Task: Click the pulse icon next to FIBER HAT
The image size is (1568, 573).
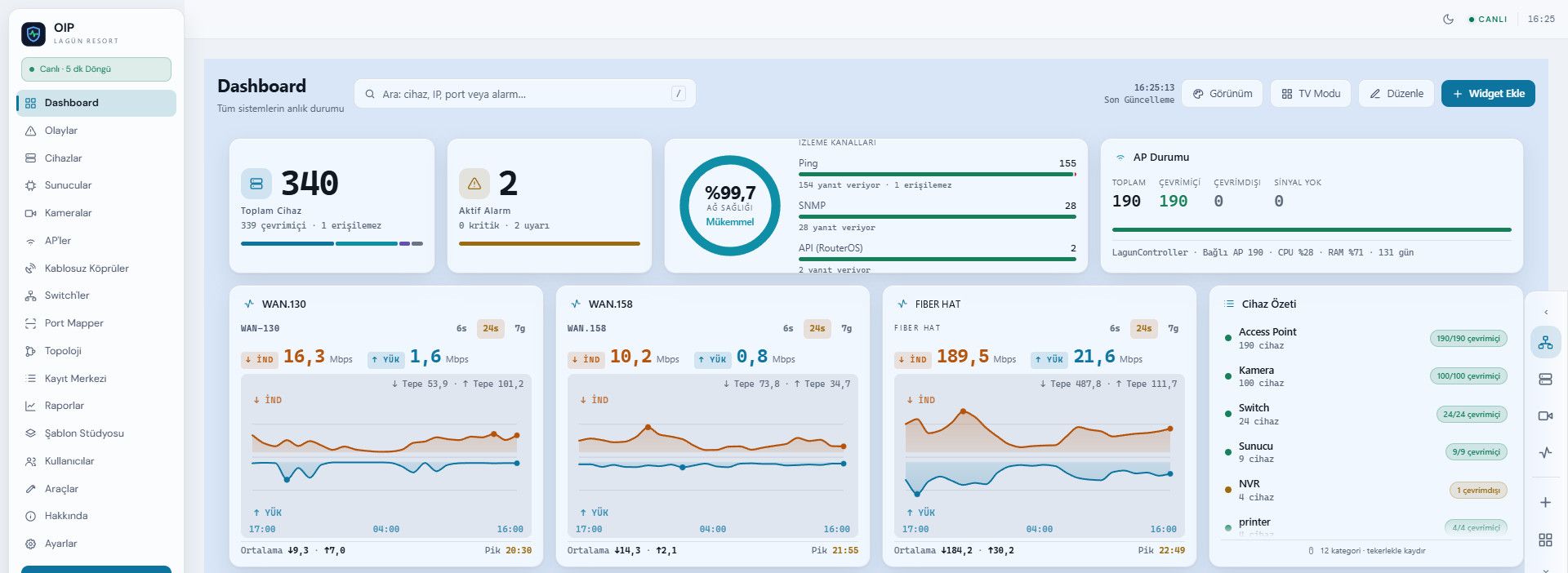Action: 902,304
